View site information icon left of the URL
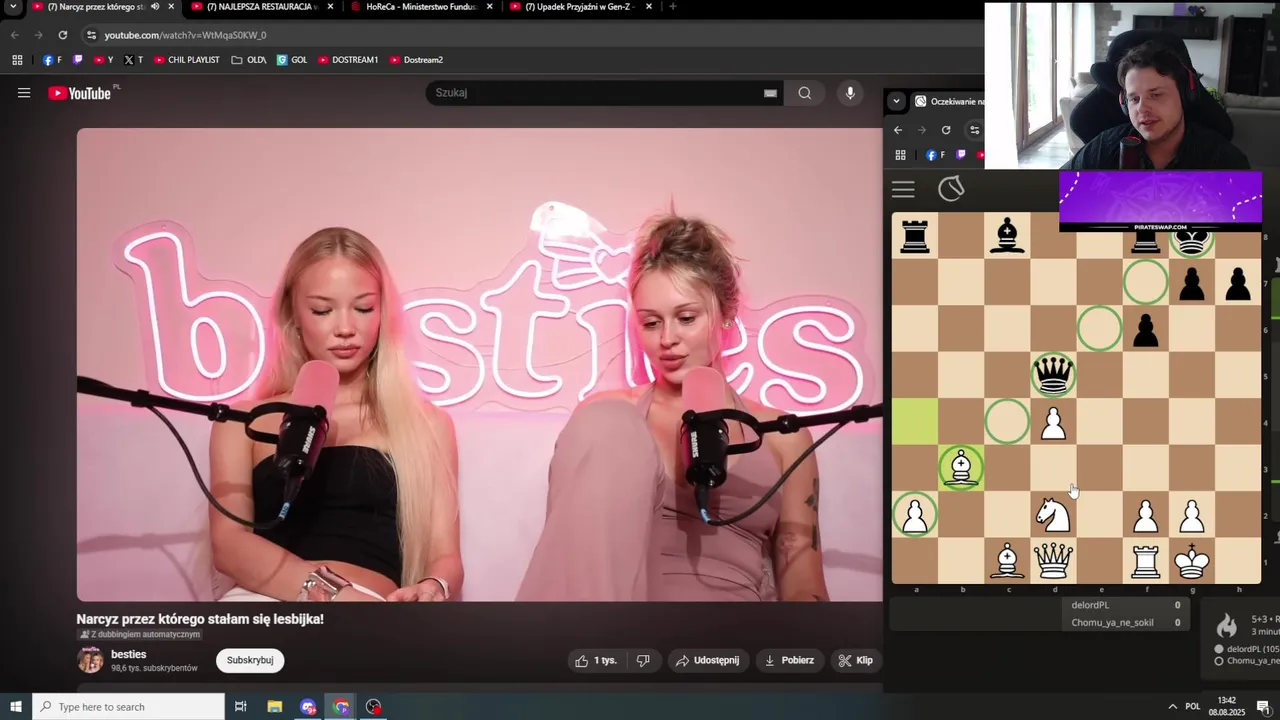 [x=91, y=35]
